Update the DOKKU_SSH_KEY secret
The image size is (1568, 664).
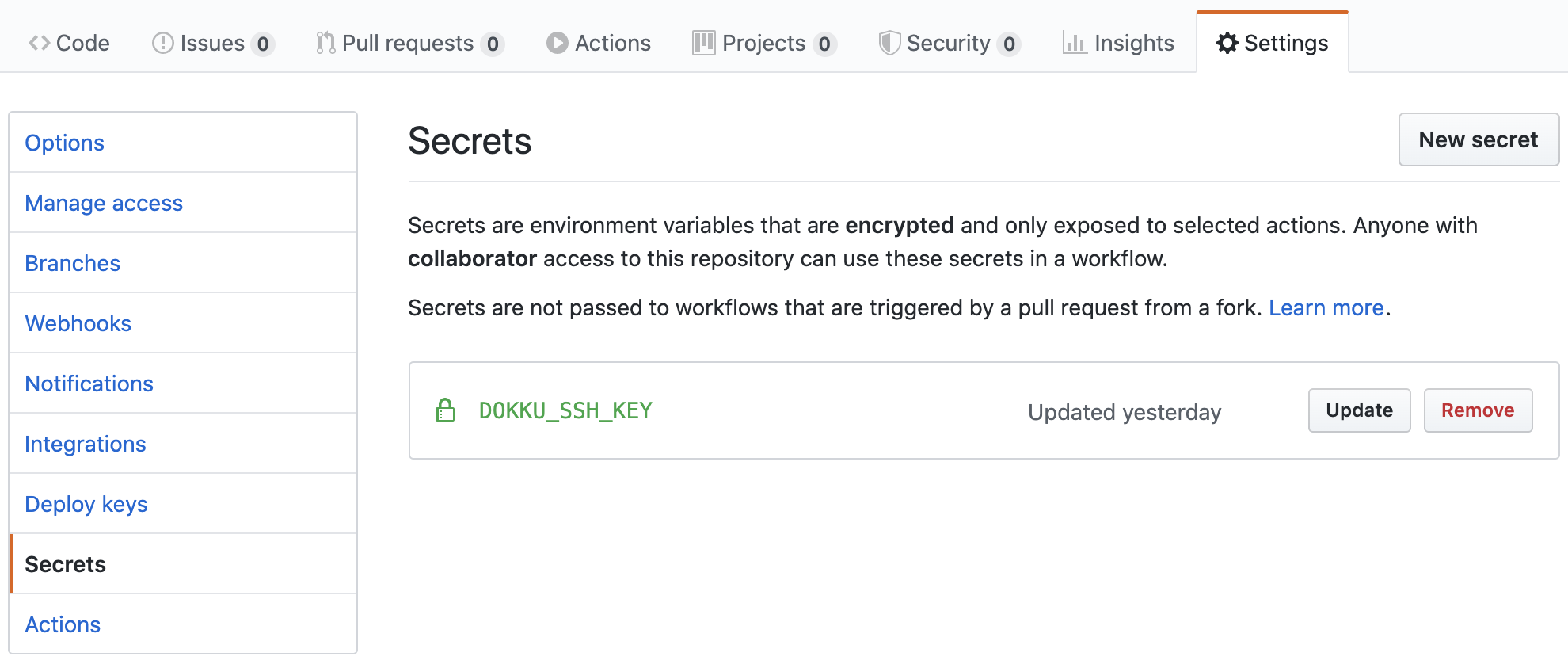click(1359, 410)
